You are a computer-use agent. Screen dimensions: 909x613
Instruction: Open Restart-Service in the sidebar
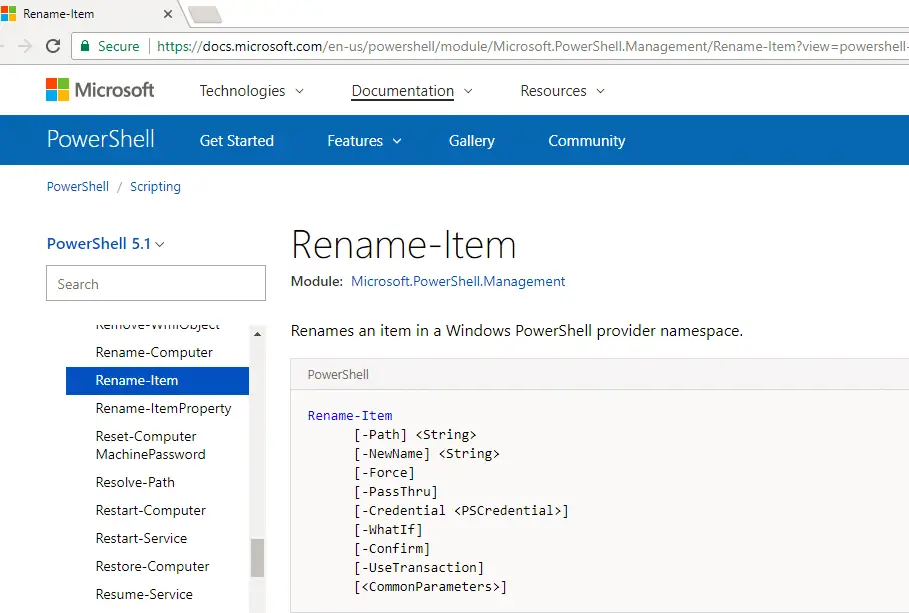[141, 538]
